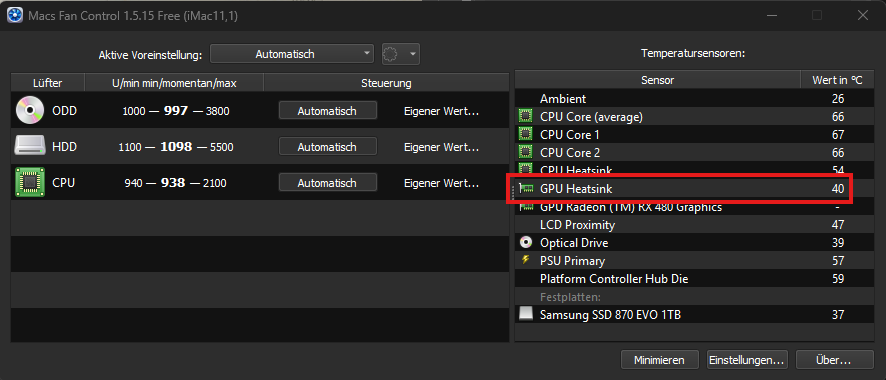Select the Optical Drive sensor row
Image resolution: width=886 pixels, height=380 pixels.
(x=694, y=243)
